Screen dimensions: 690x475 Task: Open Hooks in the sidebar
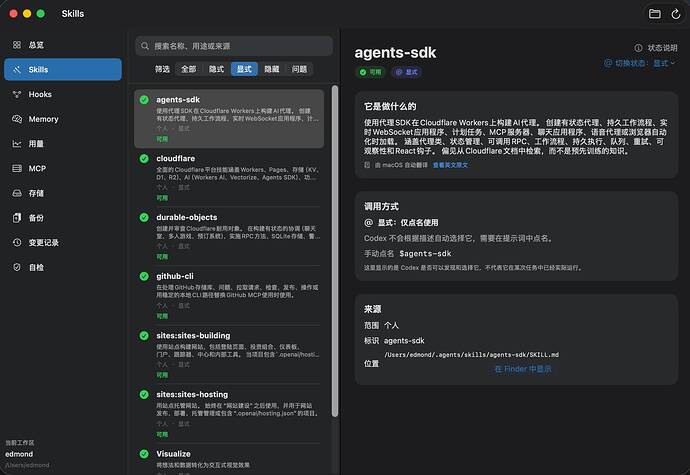click(63, 94)
